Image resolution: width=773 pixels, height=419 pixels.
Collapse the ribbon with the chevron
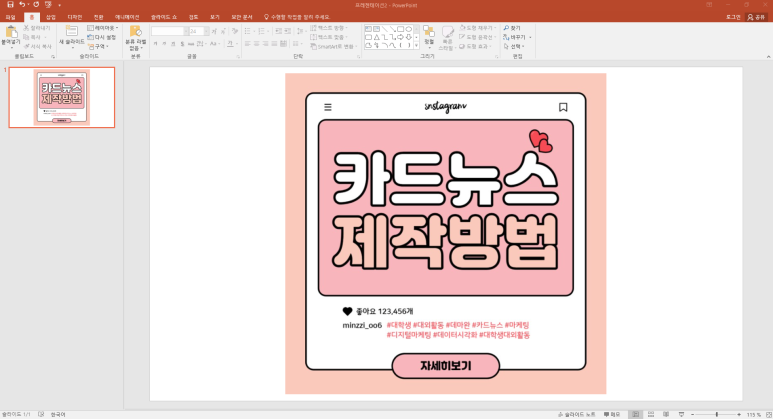768,57
